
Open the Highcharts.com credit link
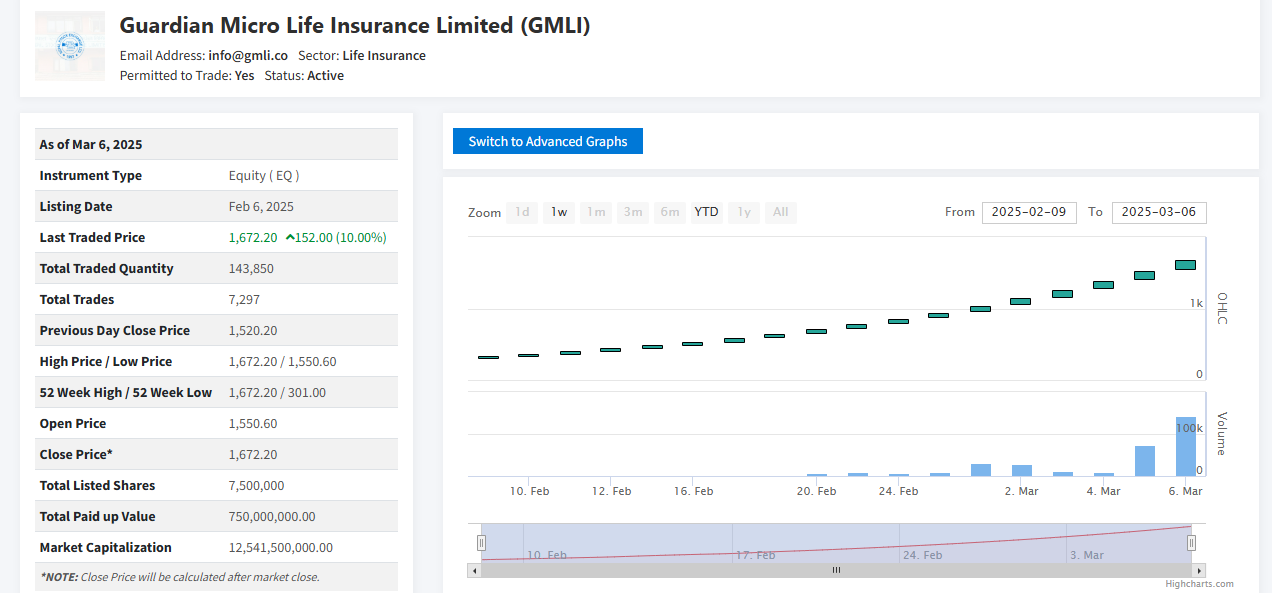tap(1199, 584)
